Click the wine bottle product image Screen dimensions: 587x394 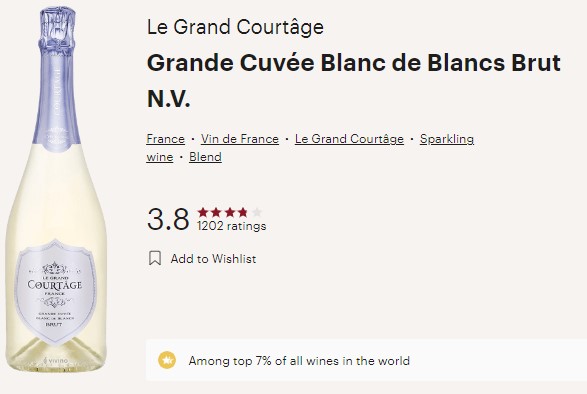(56, 190)
